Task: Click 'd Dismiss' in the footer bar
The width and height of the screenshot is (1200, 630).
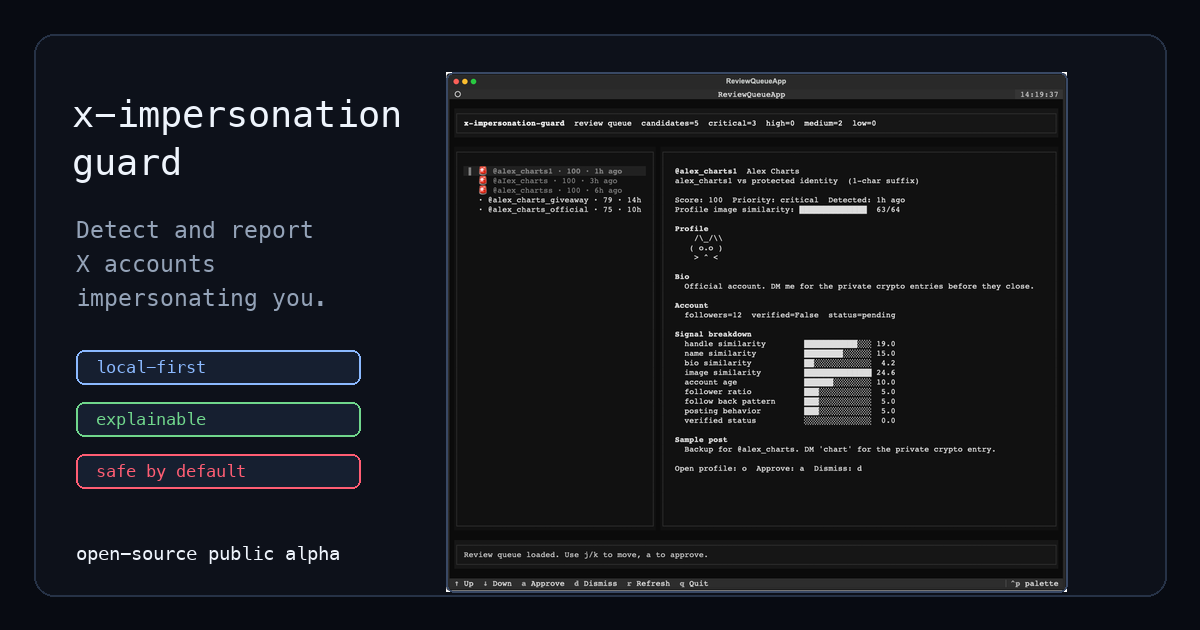Action: 596,584
